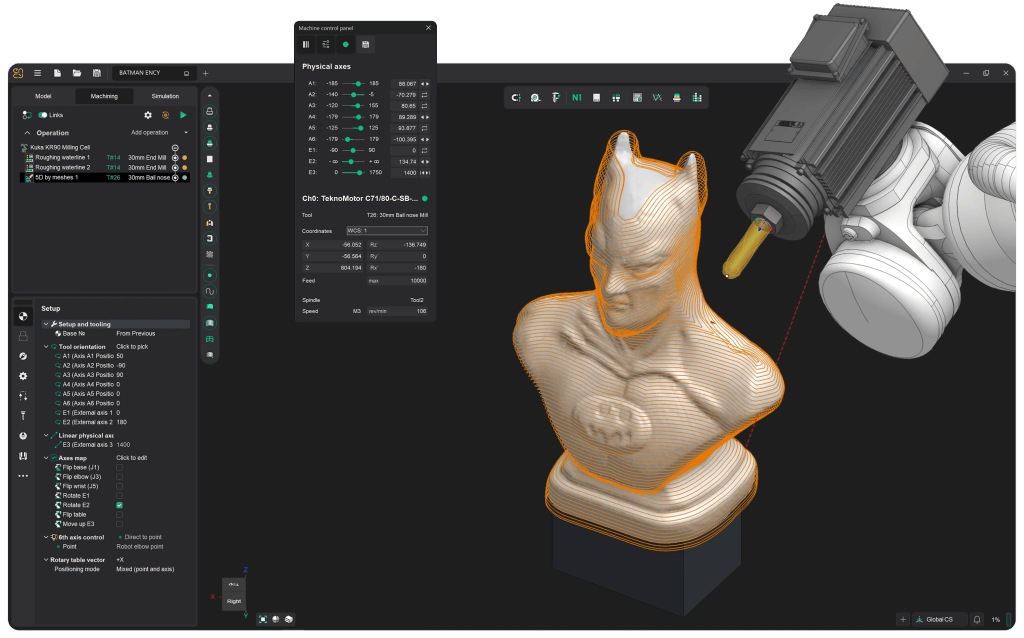Viewport: 1024px width, 638px height.
Task: Switch to the Simulation tab
Action: pos(165,96)
